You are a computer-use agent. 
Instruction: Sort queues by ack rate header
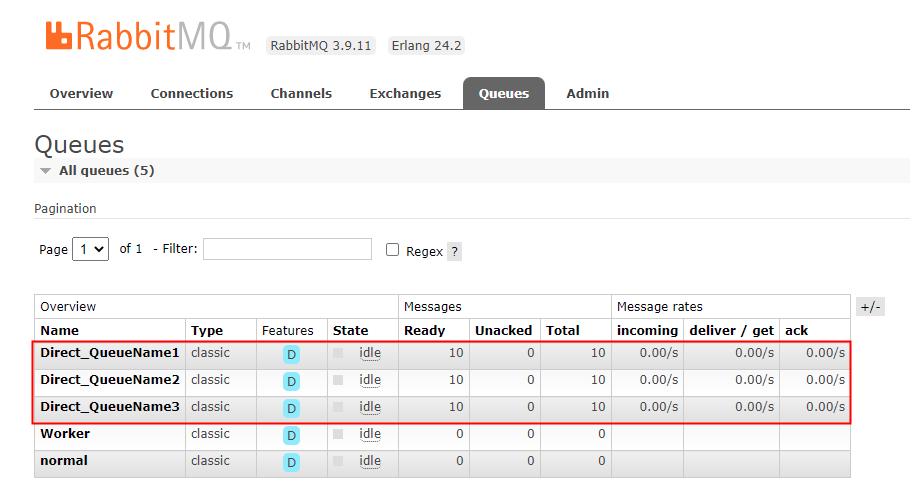(x=796, y=330)
